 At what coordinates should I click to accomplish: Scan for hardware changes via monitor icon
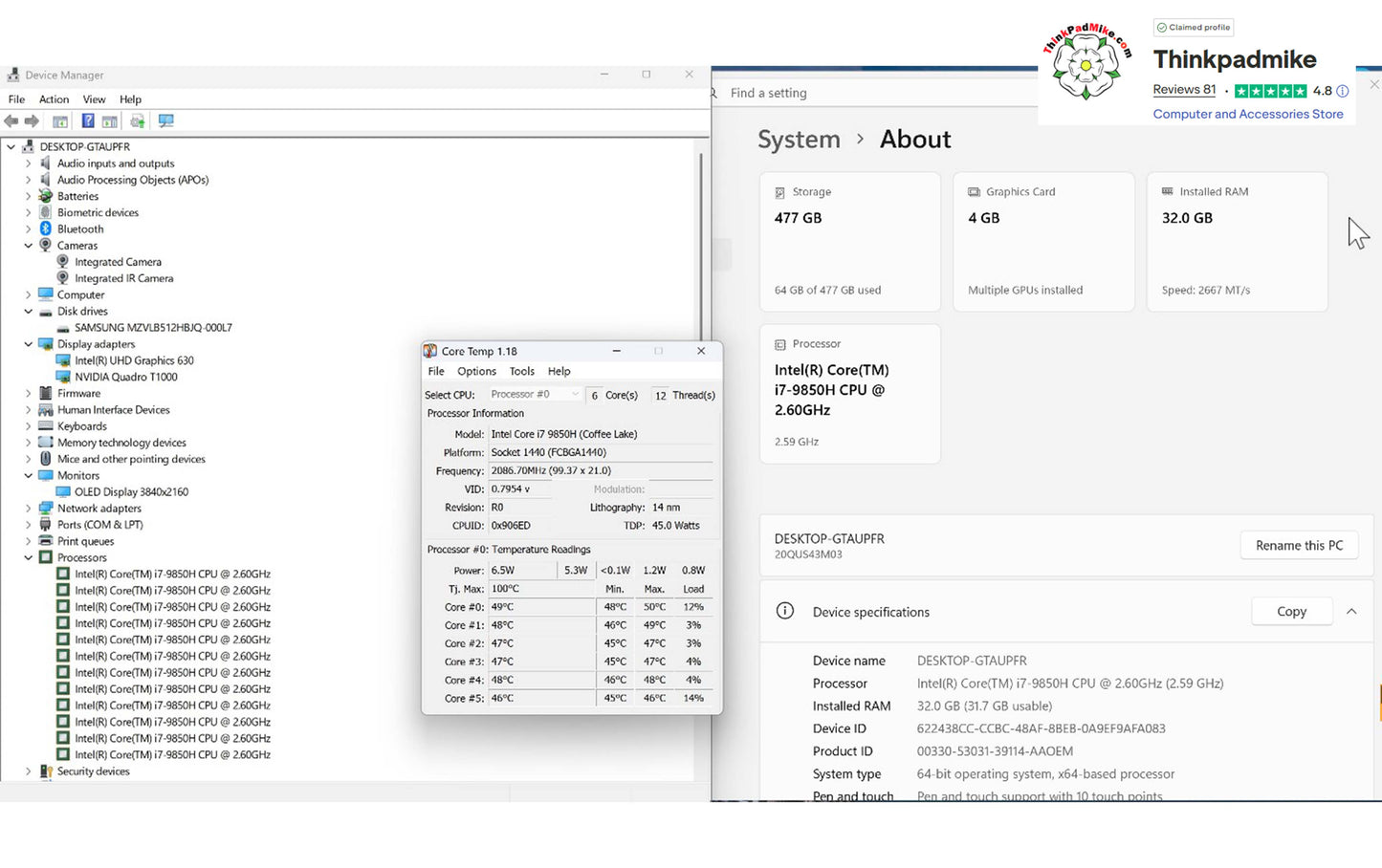[166, 121]
